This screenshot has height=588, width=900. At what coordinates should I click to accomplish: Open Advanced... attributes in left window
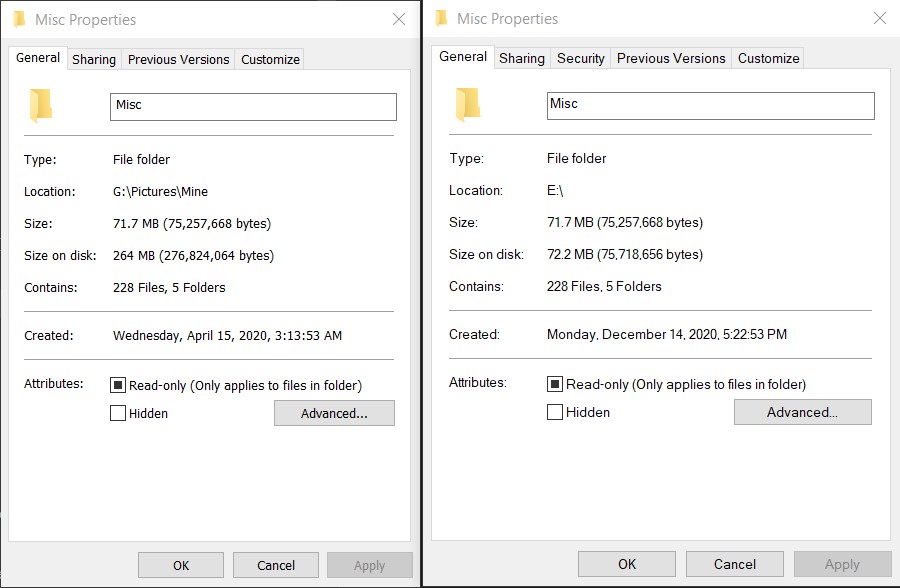pos(334,413)
